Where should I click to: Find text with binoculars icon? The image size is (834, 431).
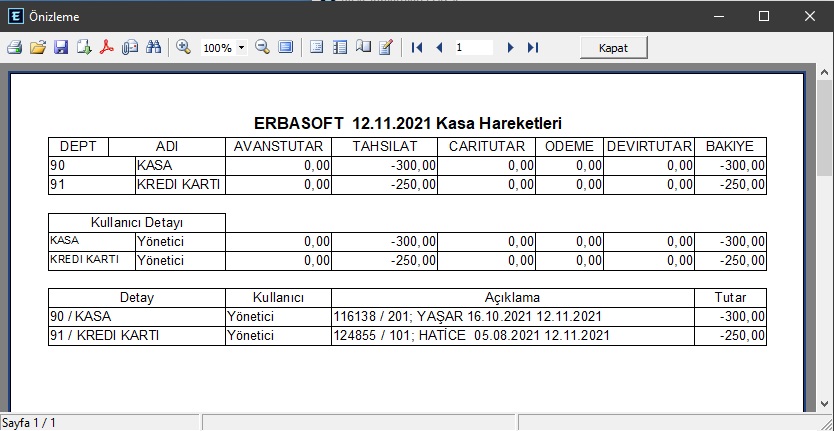click(x=154, y=47)
